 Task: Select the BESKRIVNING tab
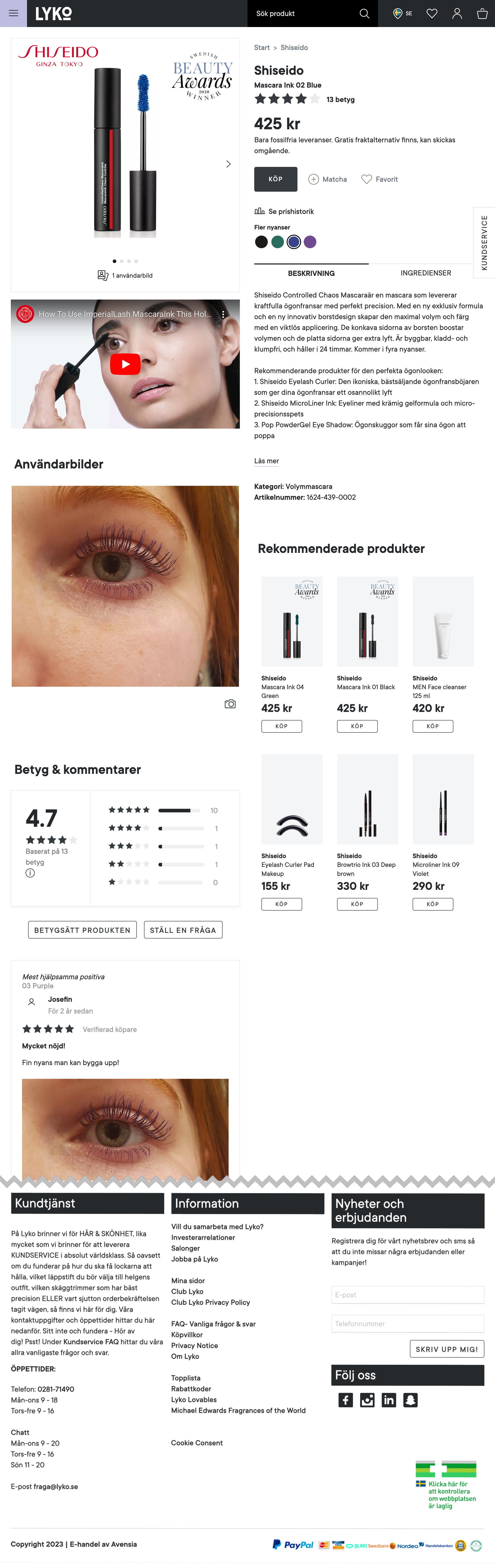tap(311, 273)
